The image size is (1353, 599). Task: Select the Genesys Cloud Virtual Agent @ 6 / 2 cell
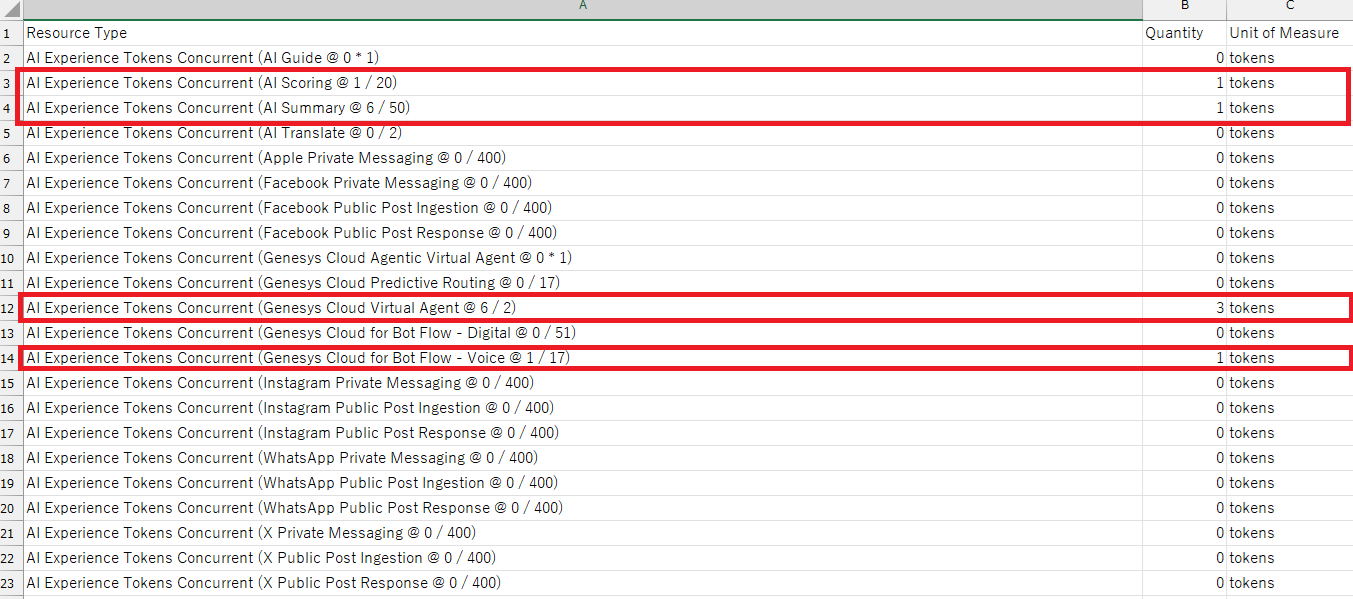(x=271, y=308)
